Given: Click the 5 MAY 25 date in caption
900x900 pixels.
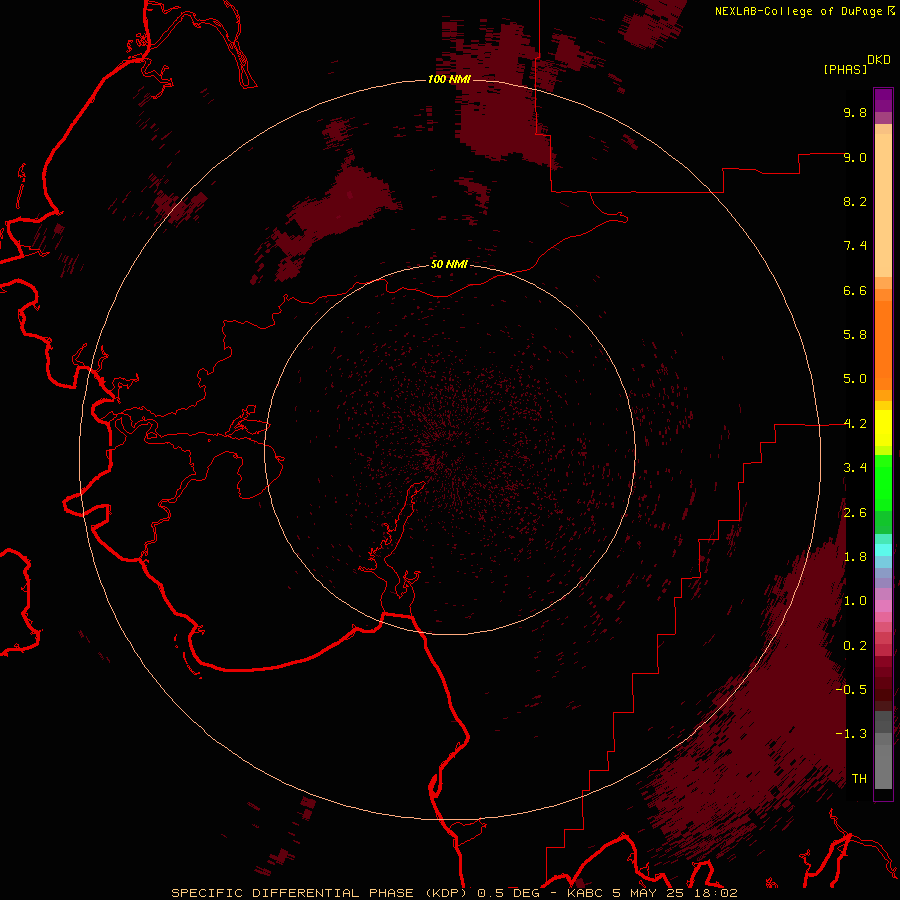Looking at the screenshot, I should tap(650, 893).
